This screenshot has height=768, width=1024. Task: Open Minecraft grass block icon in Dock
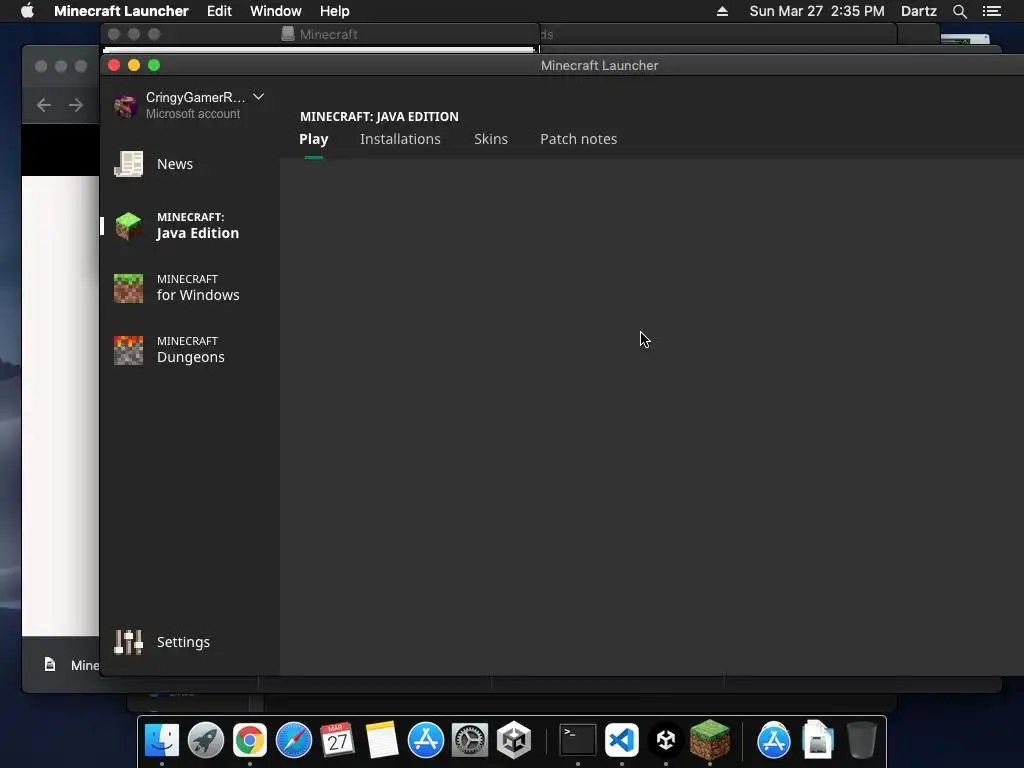coord(710,739)
